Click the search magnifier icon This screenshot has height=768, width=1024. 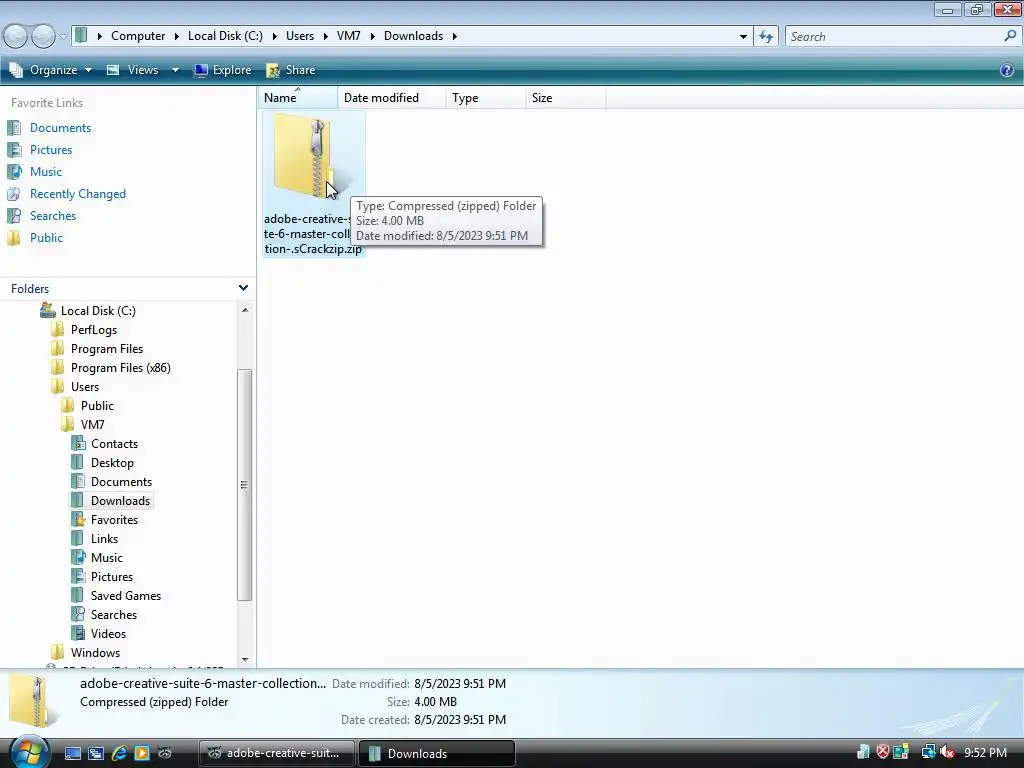1010,36
